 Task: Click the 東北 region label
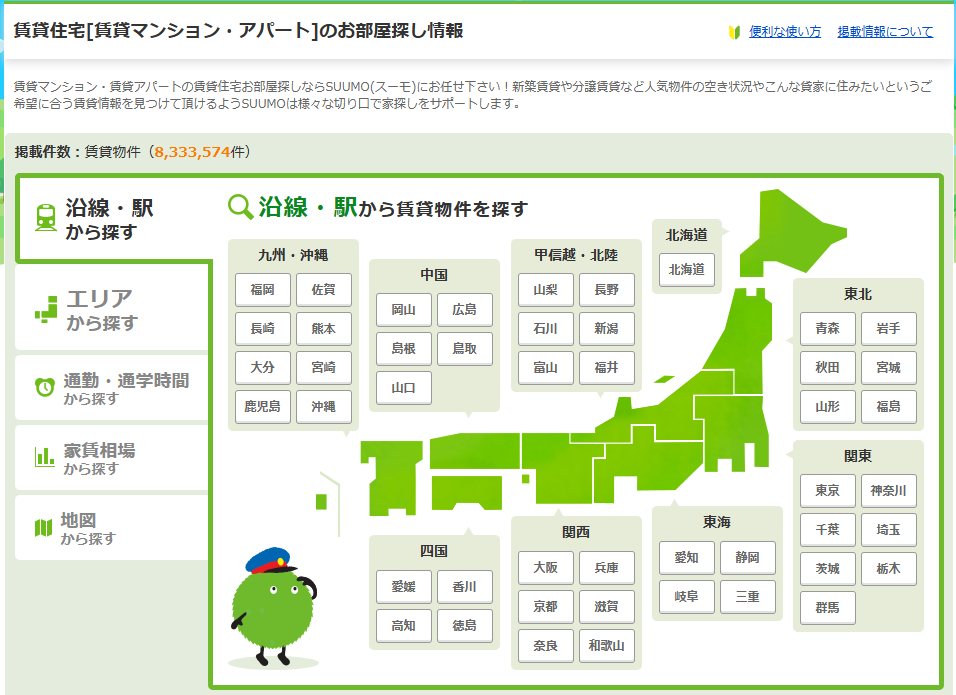(858, 294)
